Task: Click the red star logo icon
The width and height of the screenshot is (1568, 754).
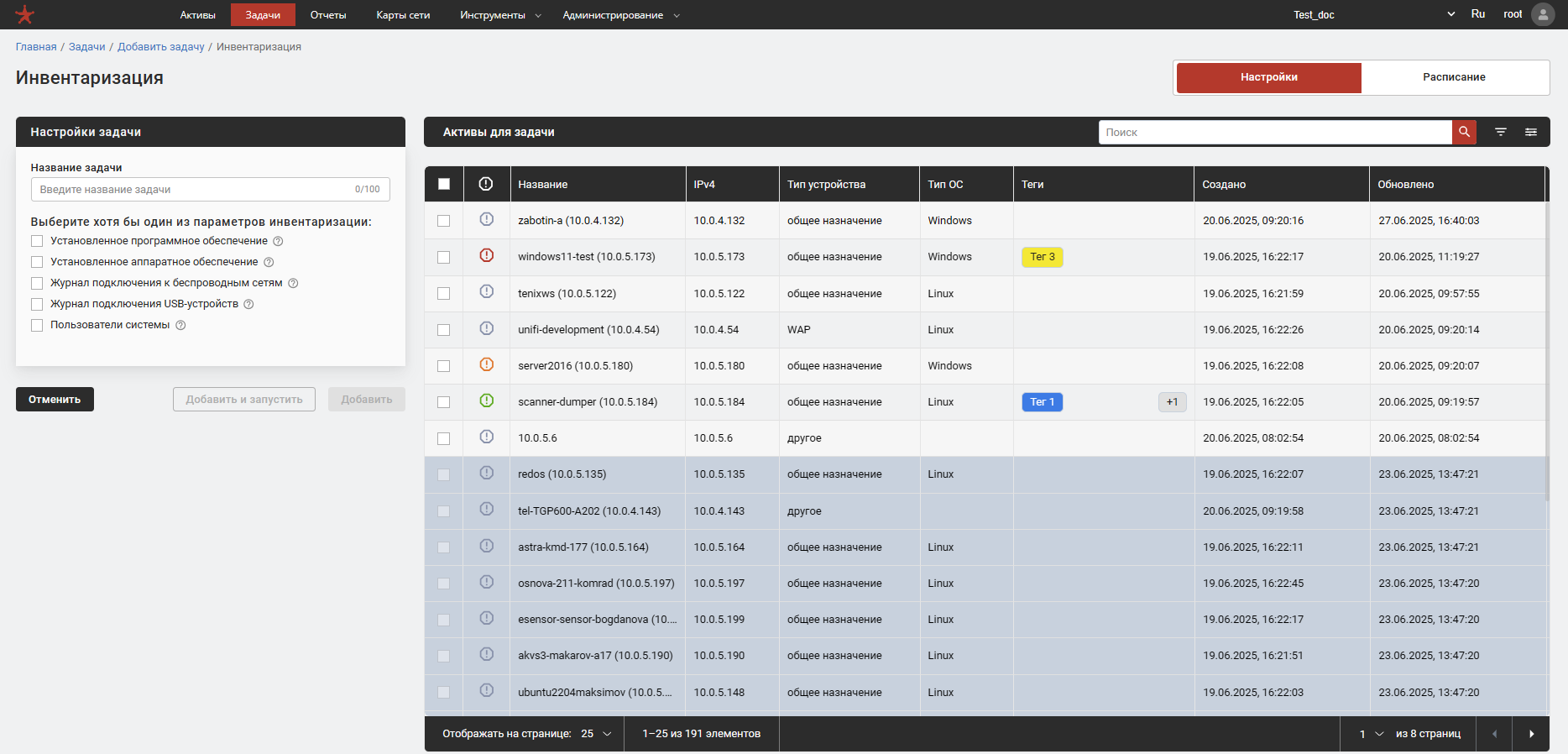Action: click(25, 14)
